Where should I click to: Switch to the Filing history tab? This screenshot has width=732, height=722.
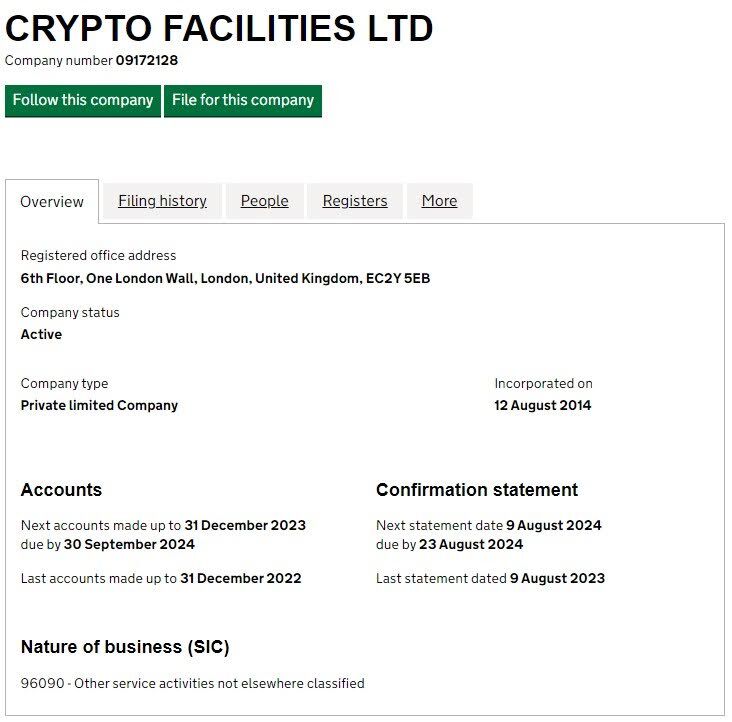tap(162, 201)
